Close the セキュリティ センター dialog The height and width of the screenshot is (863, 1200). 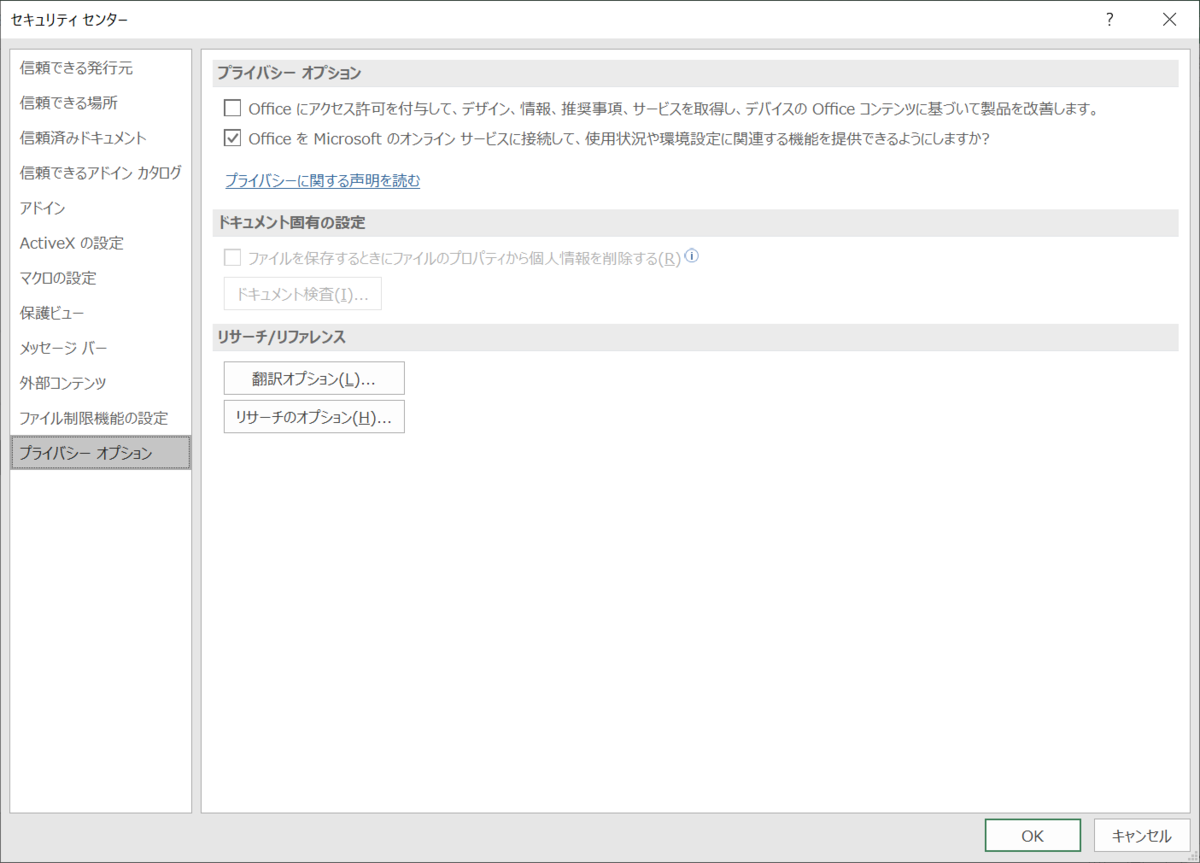pyautogui.click(x=1169, y=19)
